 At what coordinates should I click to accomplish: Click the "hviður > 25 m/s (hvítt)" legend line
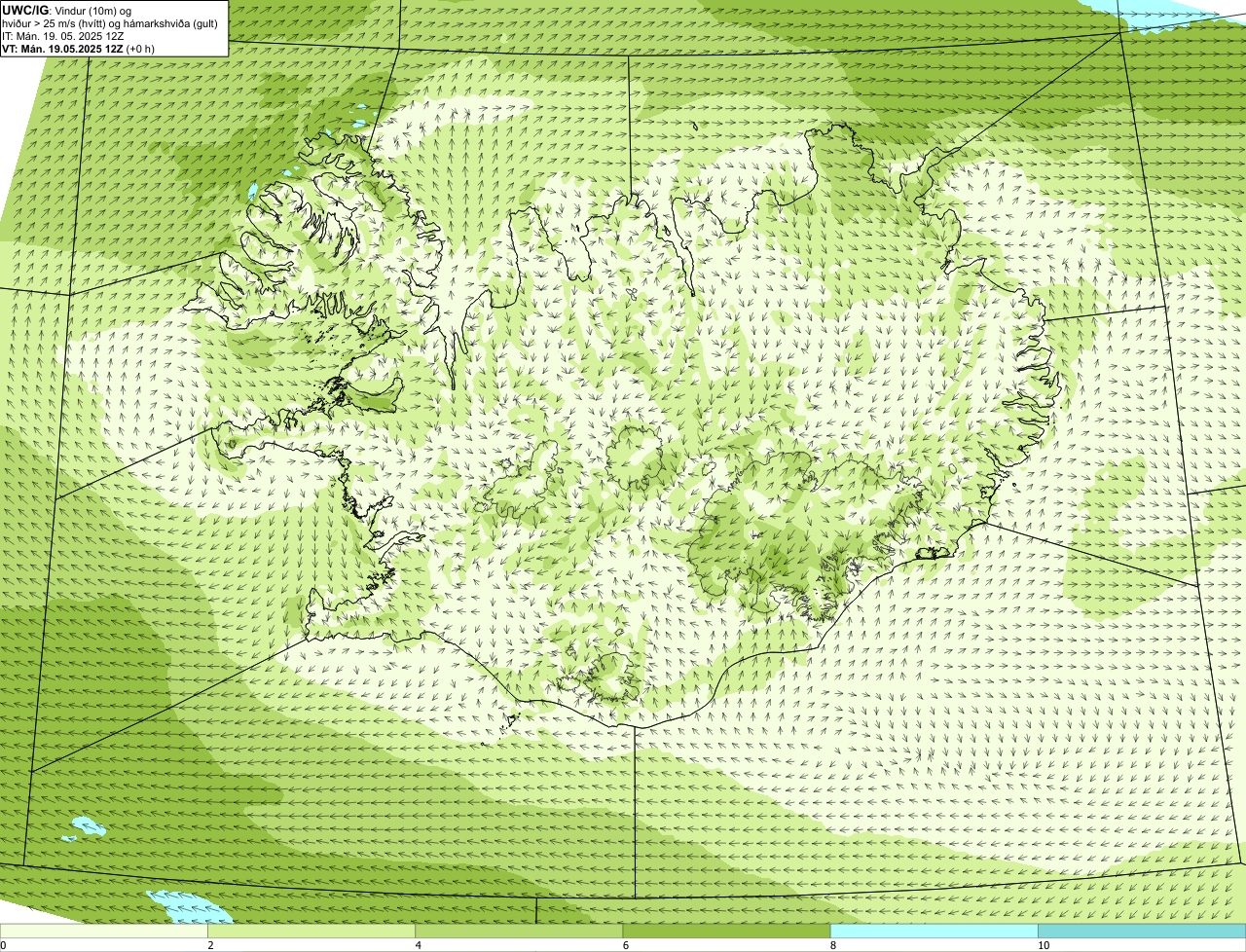click(111, 22)
